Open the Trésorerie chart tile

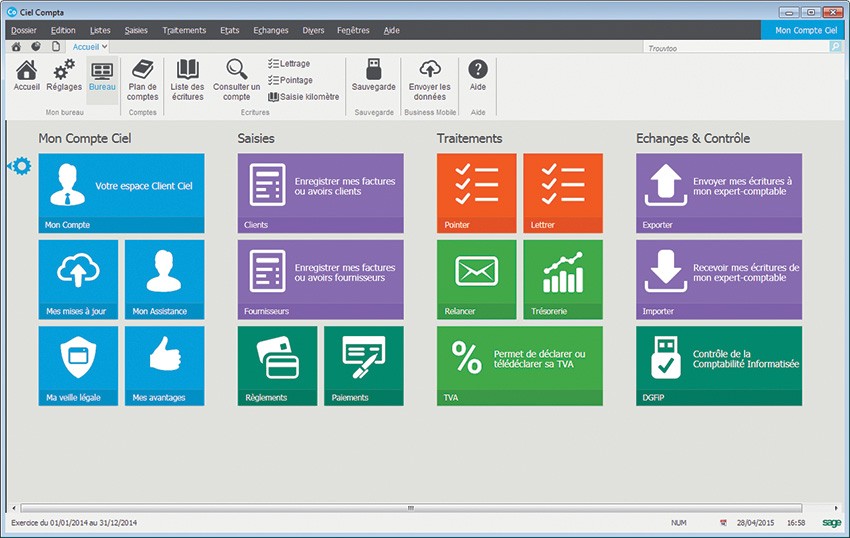(562, 279)
